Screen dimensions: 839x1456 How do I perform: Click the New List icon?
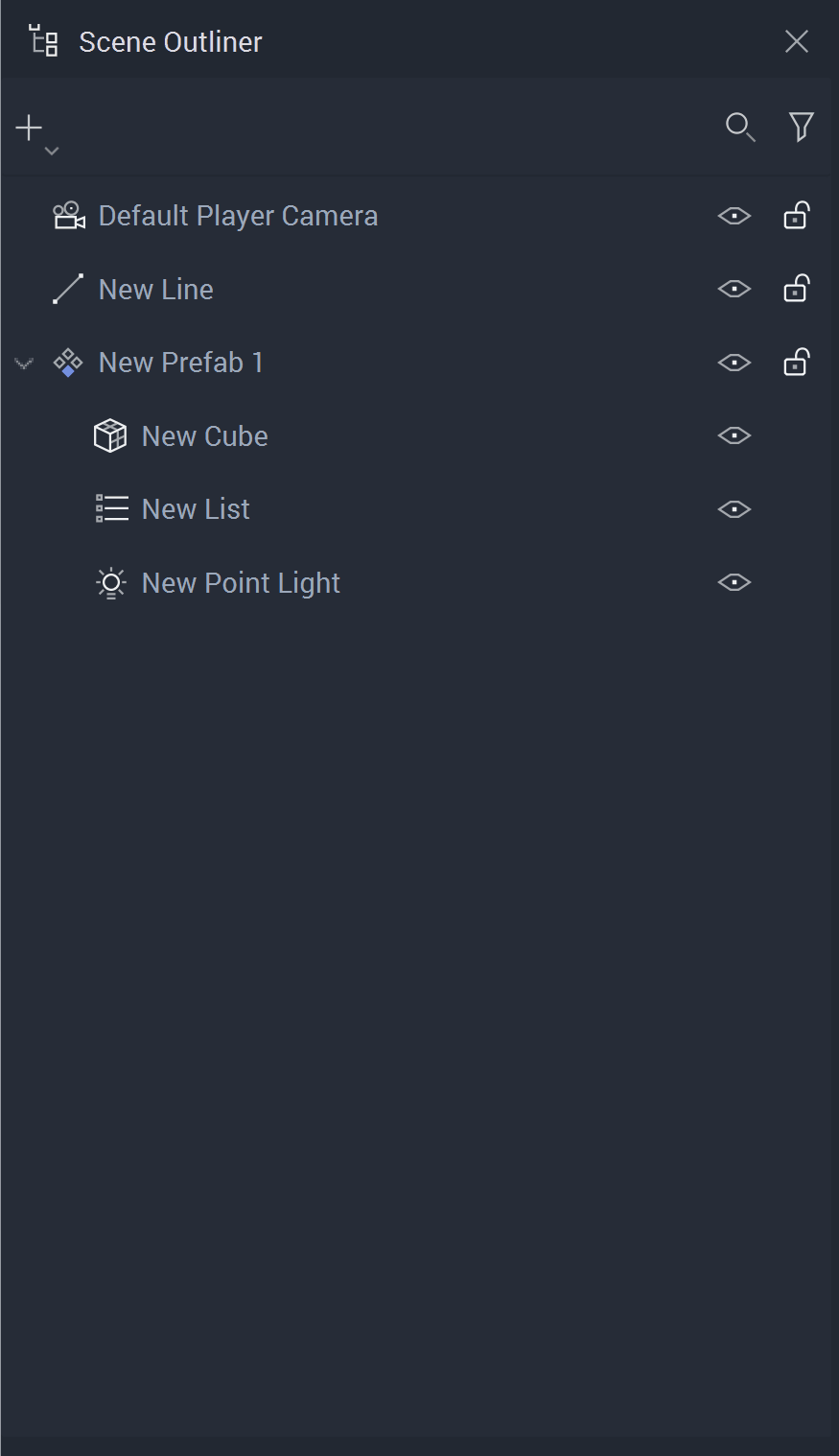coord(111,508)
